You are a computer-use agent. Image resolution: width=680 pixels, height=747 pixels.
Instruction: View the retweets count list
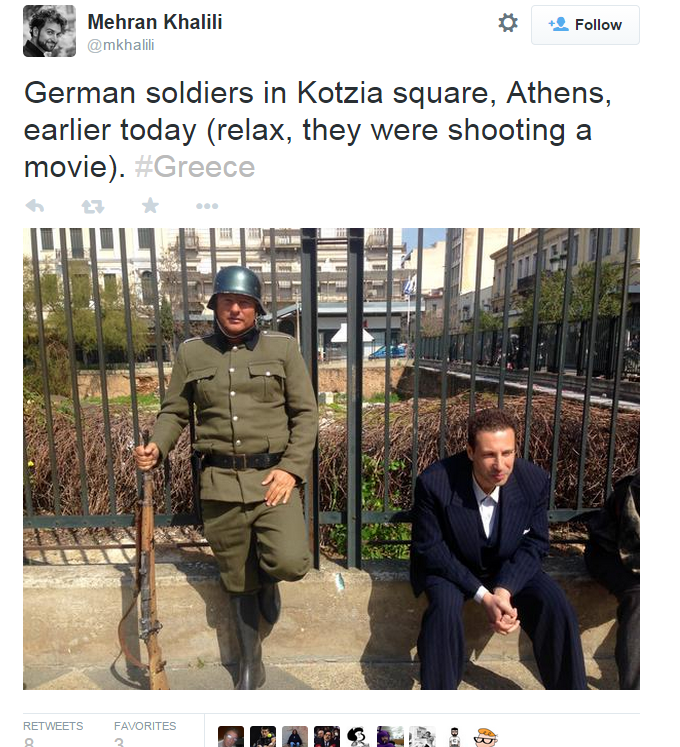tap(53, 733)
